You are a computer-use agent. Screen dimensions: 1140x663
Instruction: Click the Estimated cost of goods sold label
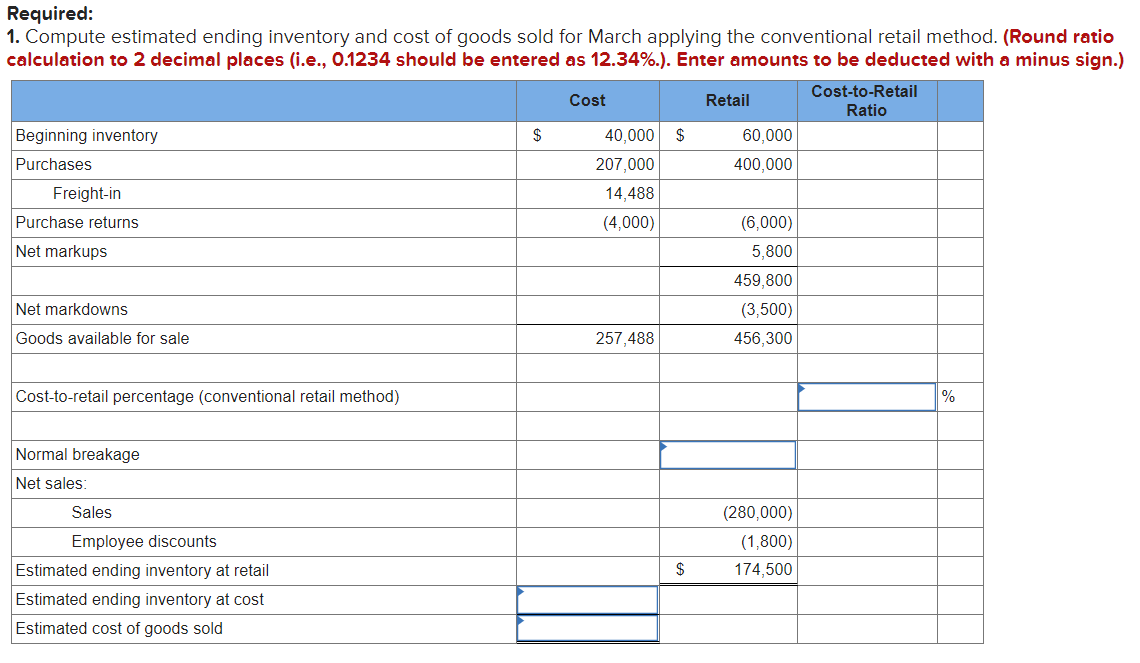point(119,629)
